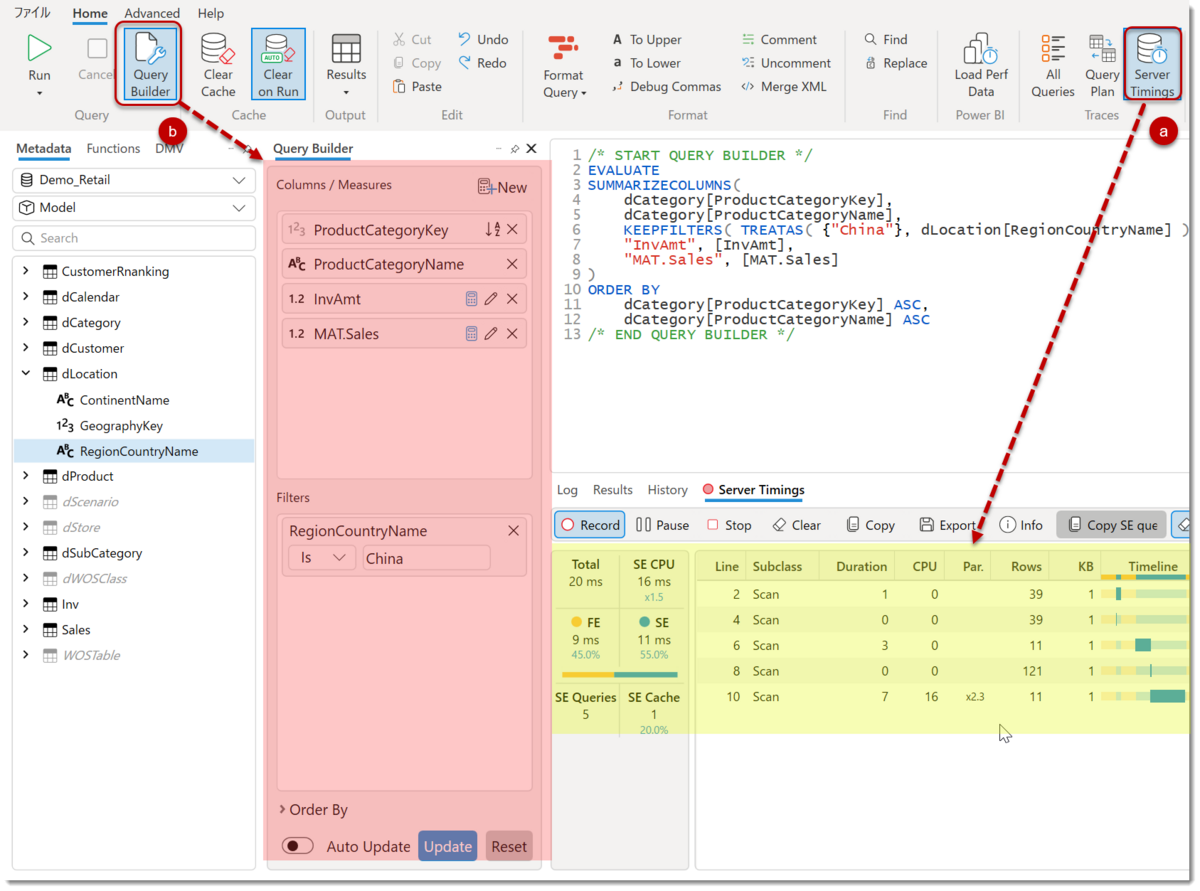Remove ProductCategoryName from columns
The width and height of the screenshot is (1200, 891).
point(512,264)
